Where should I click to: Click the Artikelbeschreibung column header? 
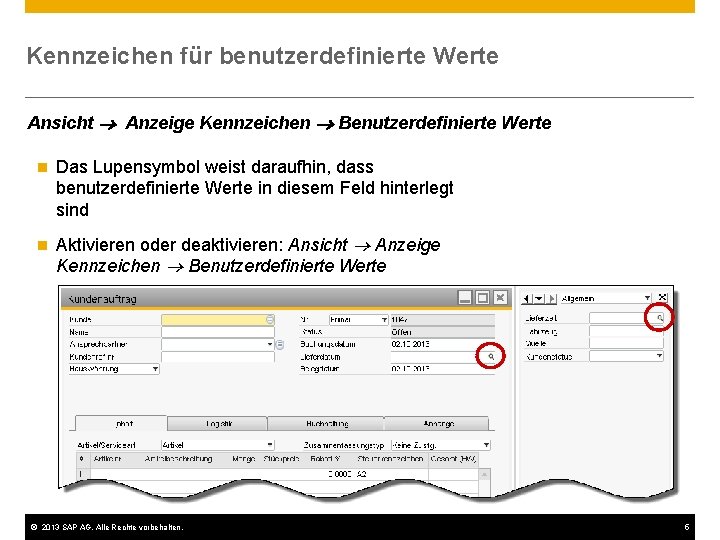[x=178, y=458]
